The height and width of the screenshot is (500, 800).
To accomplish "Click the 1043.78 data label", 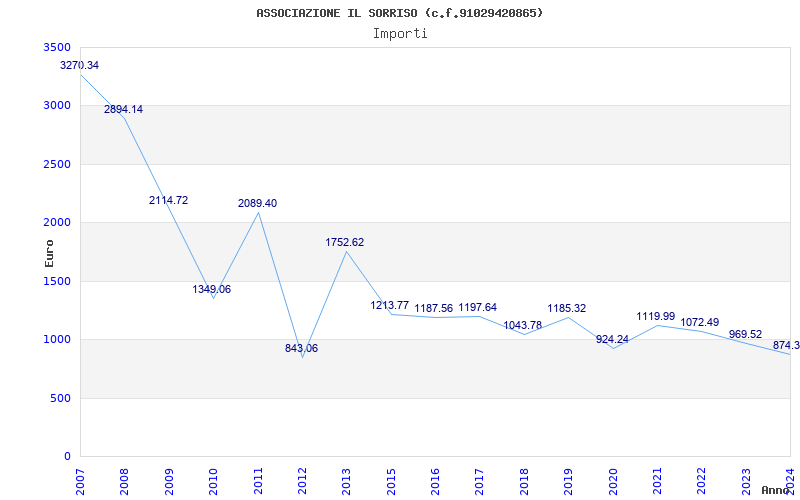I will click(522, 325).
